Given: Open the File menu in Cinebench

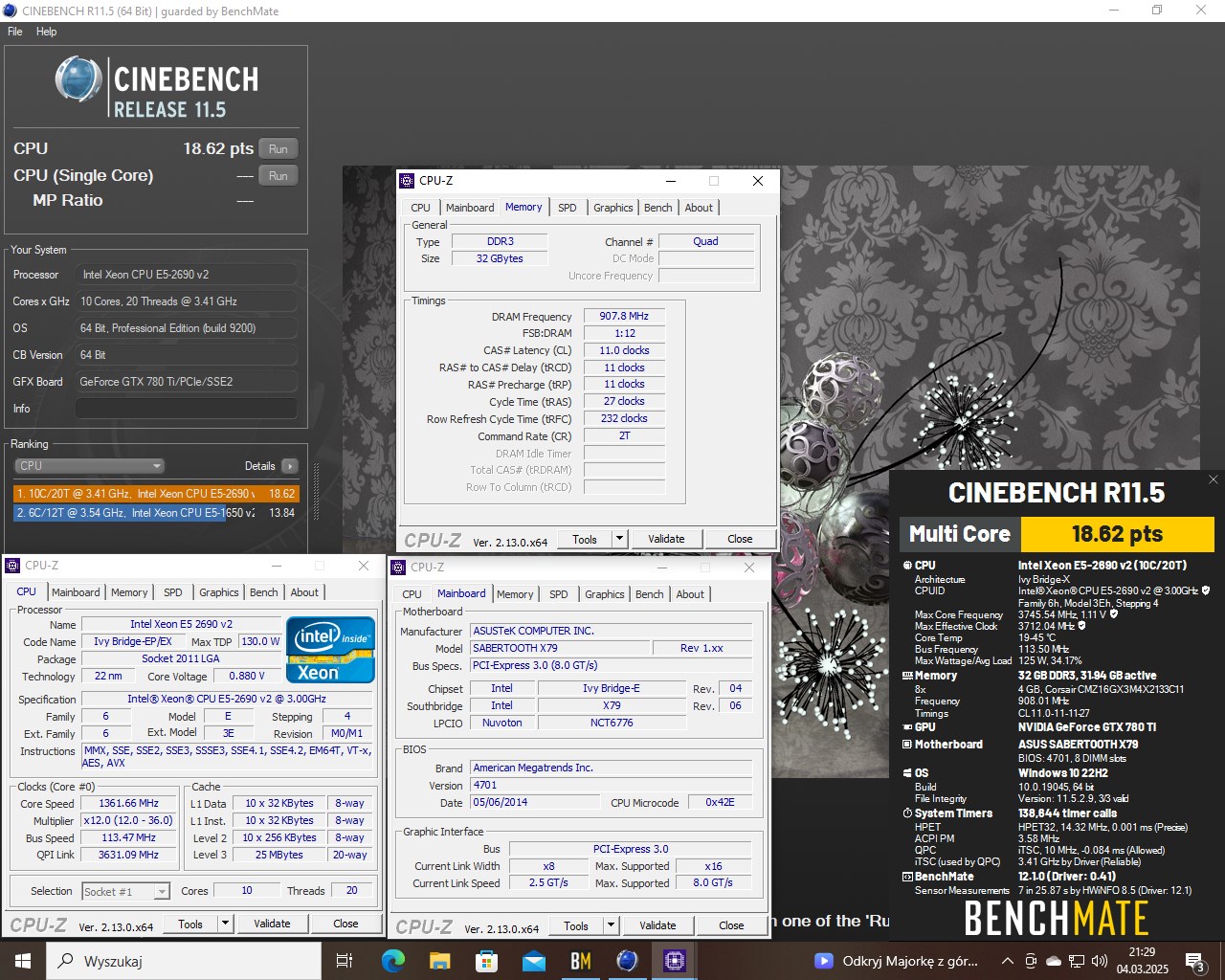Looking at the screenshot, I should point(15,32).
